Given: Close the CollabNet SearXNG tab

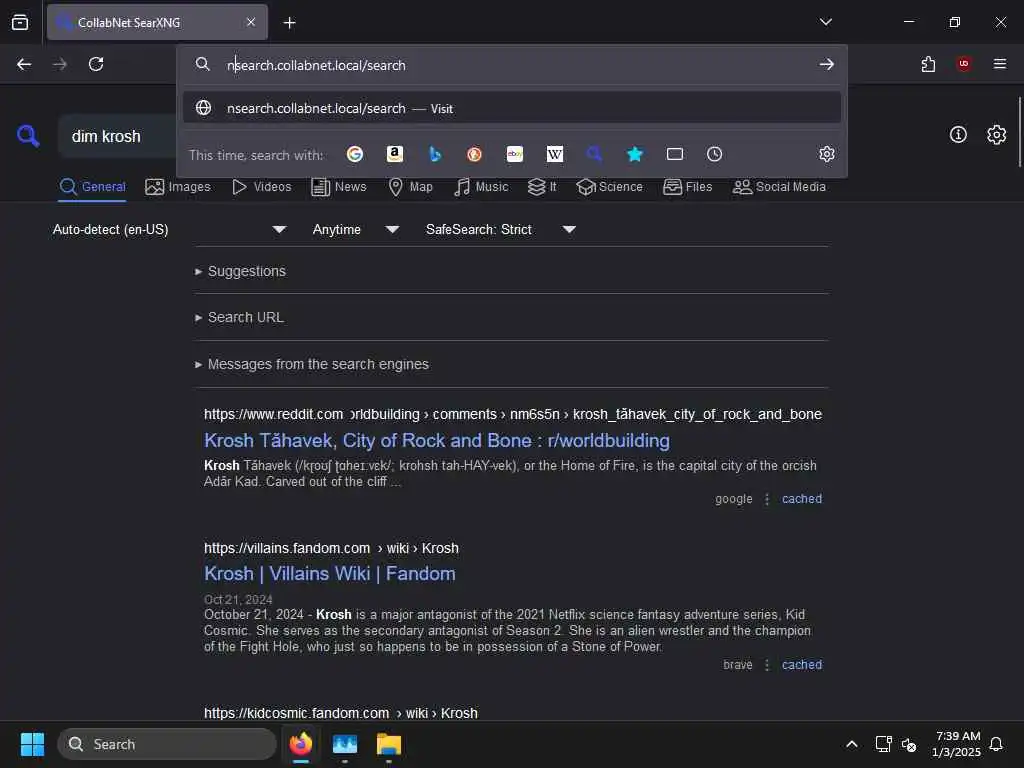Looking at the screenshot, I should (251, 22).
